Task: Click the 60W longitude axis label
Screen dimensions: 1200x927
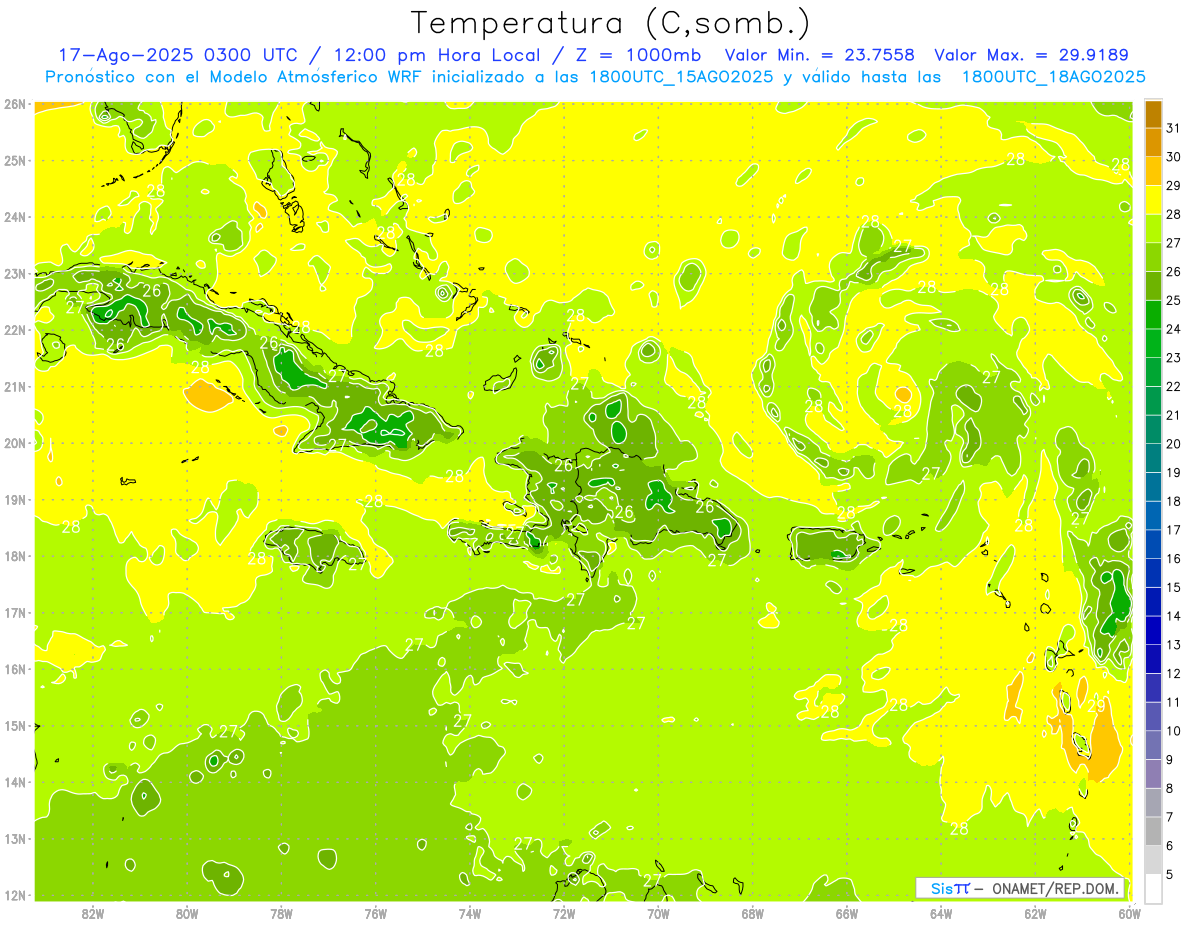Action: [x=1129, y=914]
